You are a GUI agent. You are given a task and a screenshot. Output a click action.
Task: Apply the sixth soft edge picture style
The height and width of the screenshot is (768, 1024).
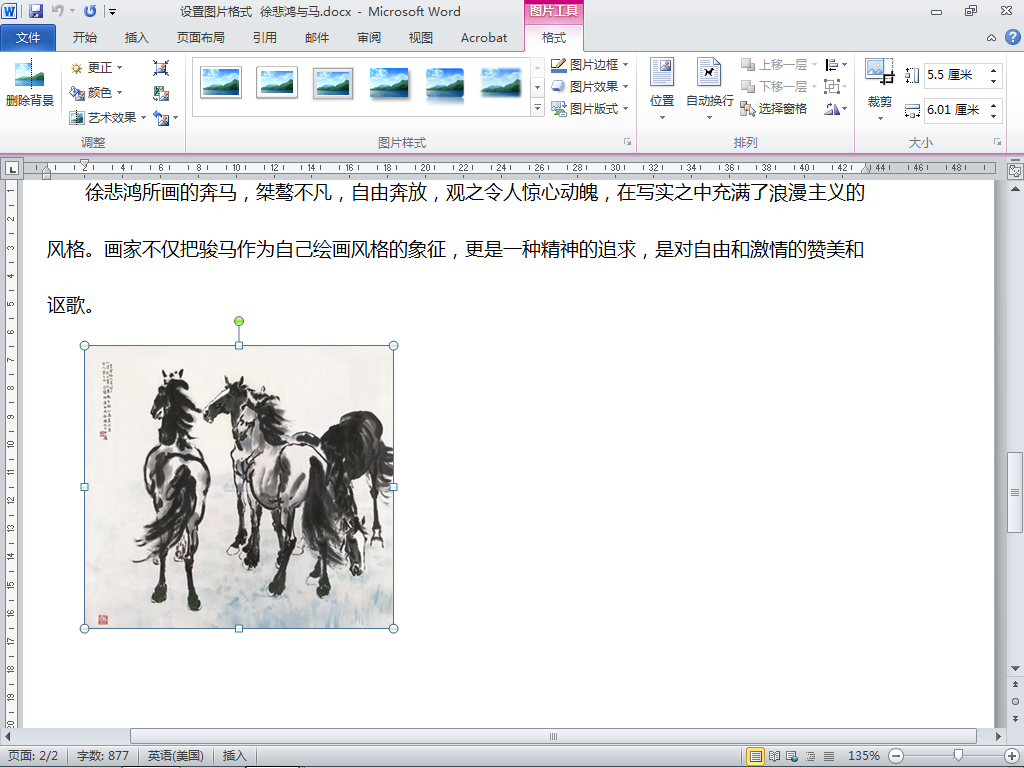[501, 83]
